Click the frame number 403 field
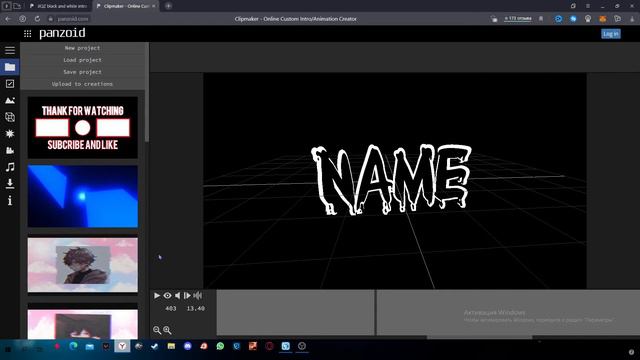The height and width of the screenshot is (360, 640). [x=171, y=309]
